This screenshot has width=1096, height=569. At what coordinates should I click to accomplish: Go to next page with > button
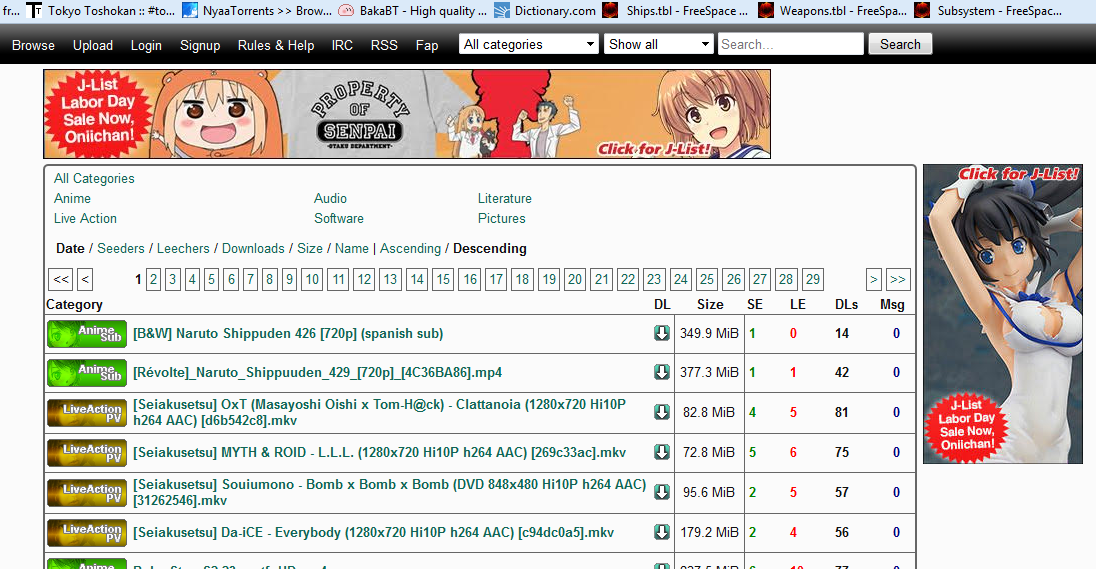(873, 280)
